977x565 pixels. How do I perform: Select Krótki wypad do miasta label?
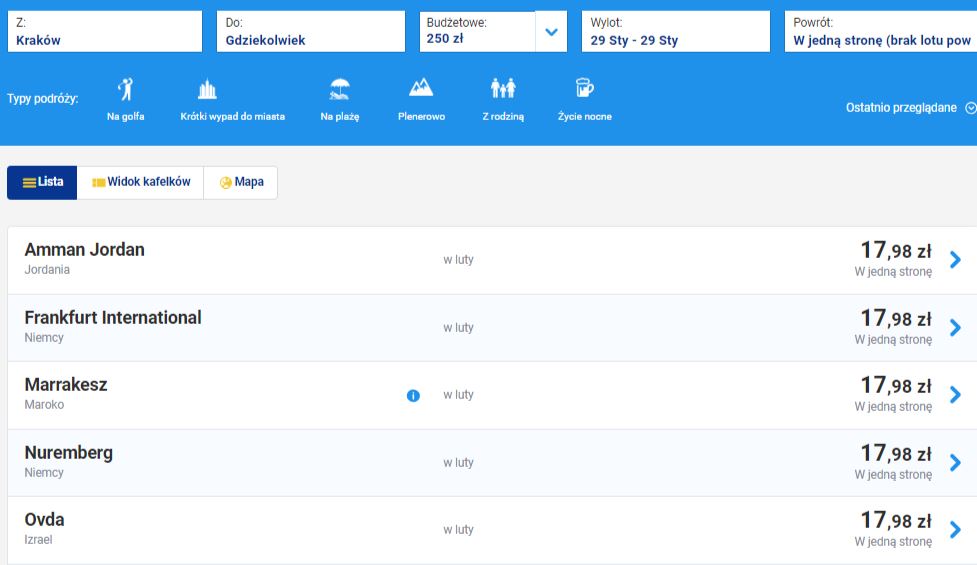pyautogui.click(x=232, y=116)
